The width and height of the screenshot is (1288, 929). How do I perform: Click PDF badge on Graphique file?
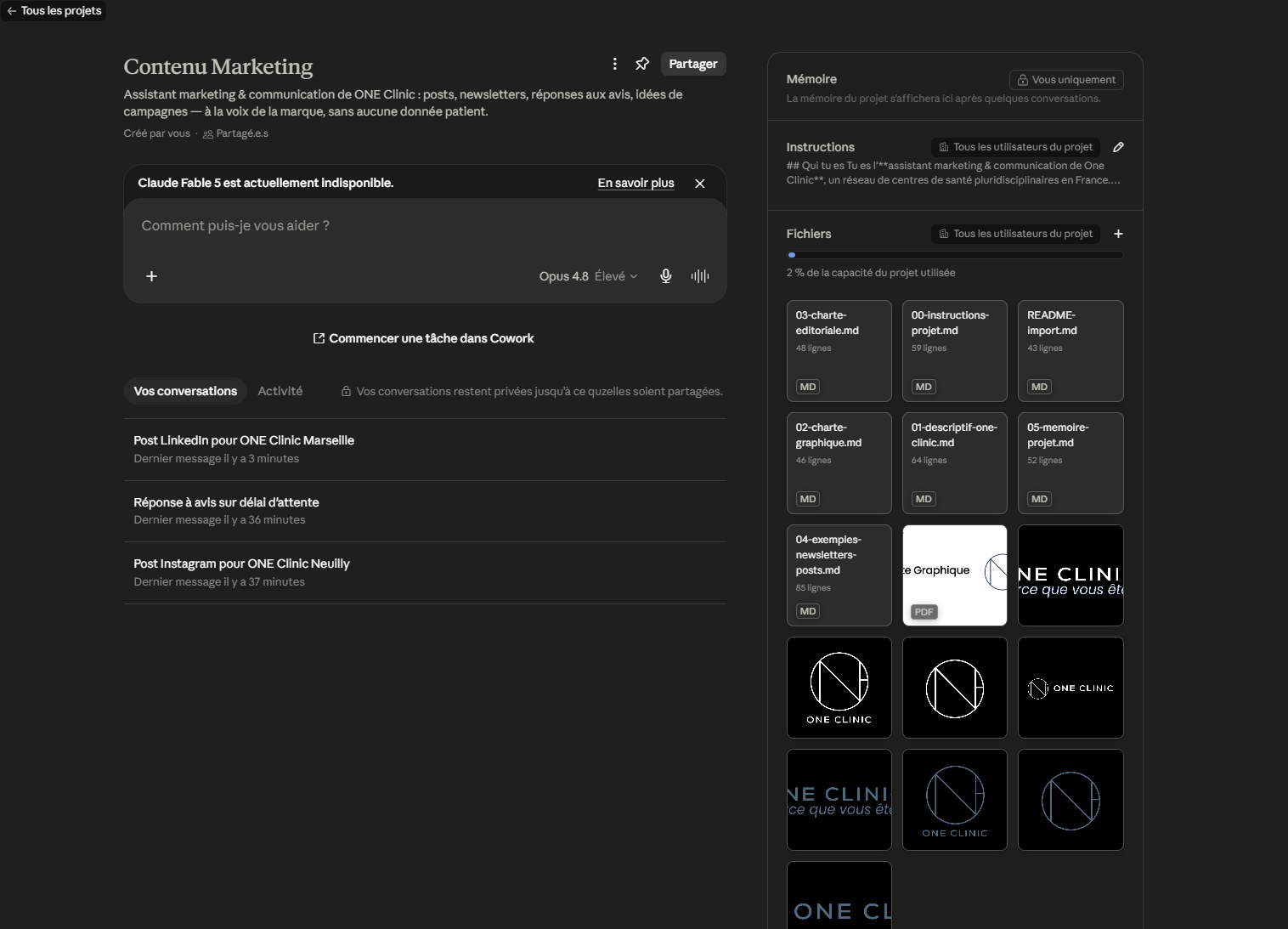pos(924,612)
